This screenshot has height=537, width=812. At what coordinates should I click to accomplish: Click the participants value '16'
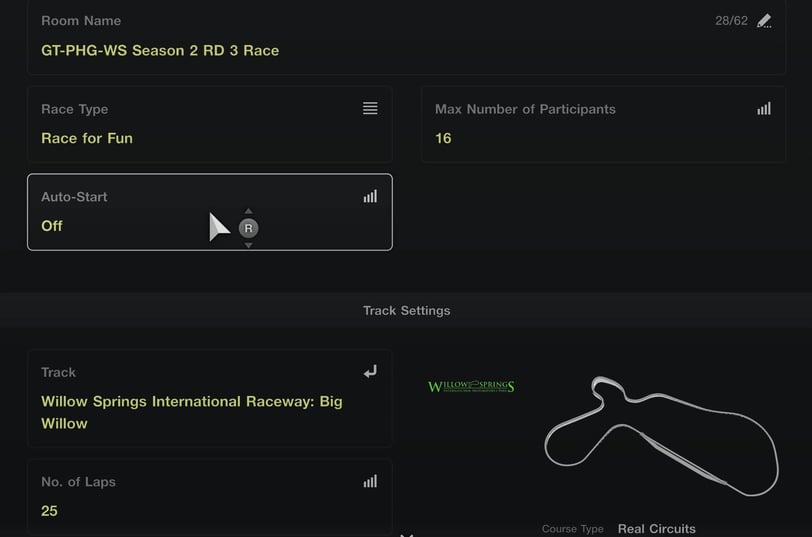(x=443, y=138)
